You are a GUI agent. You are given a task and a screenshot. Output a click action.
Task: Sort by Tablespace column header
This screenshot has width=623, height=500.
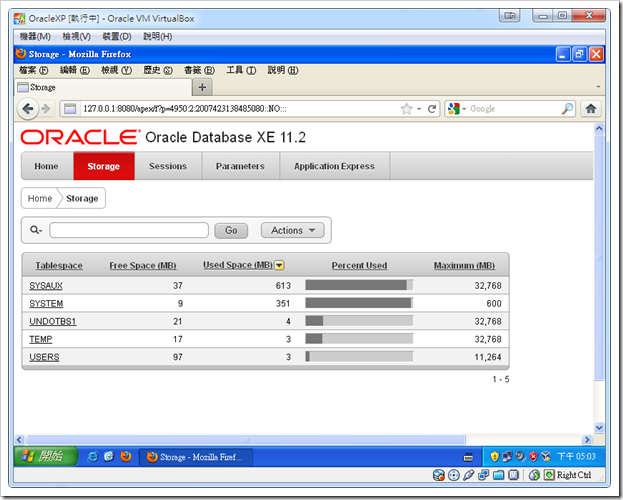coord(59,266)
